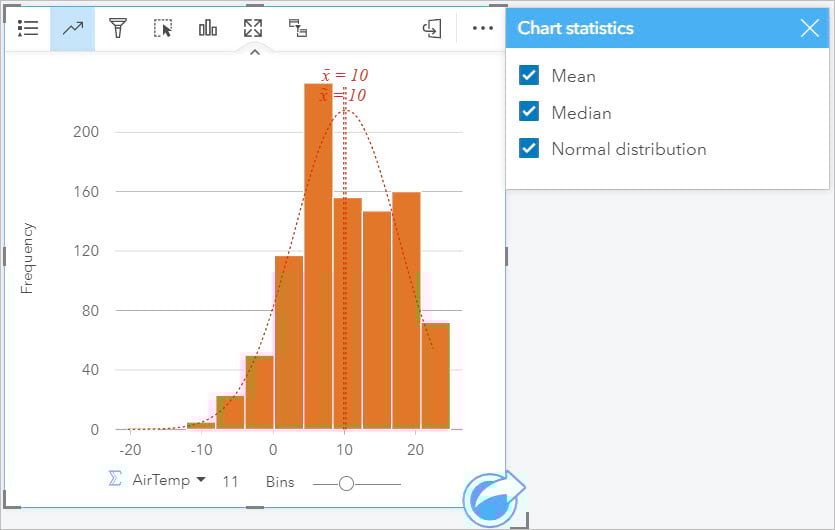835x530 pixels.
Task: Open the three-dots More options menu
Action: [482, 28]
